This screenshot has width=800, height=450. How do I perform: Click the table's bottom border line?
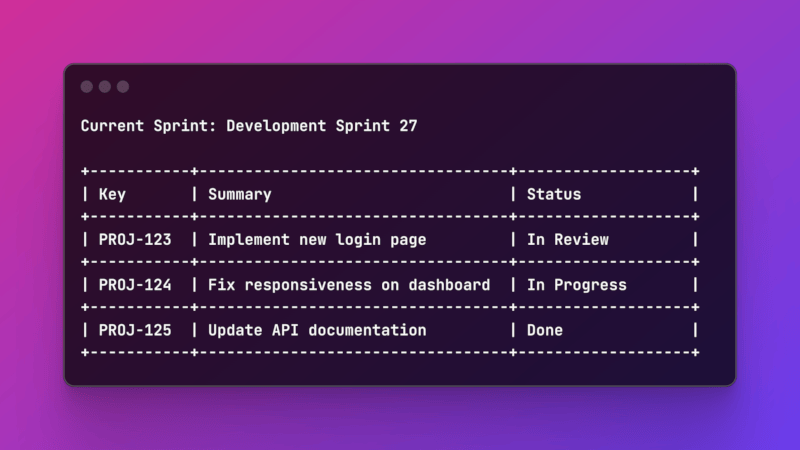(390, 353)
